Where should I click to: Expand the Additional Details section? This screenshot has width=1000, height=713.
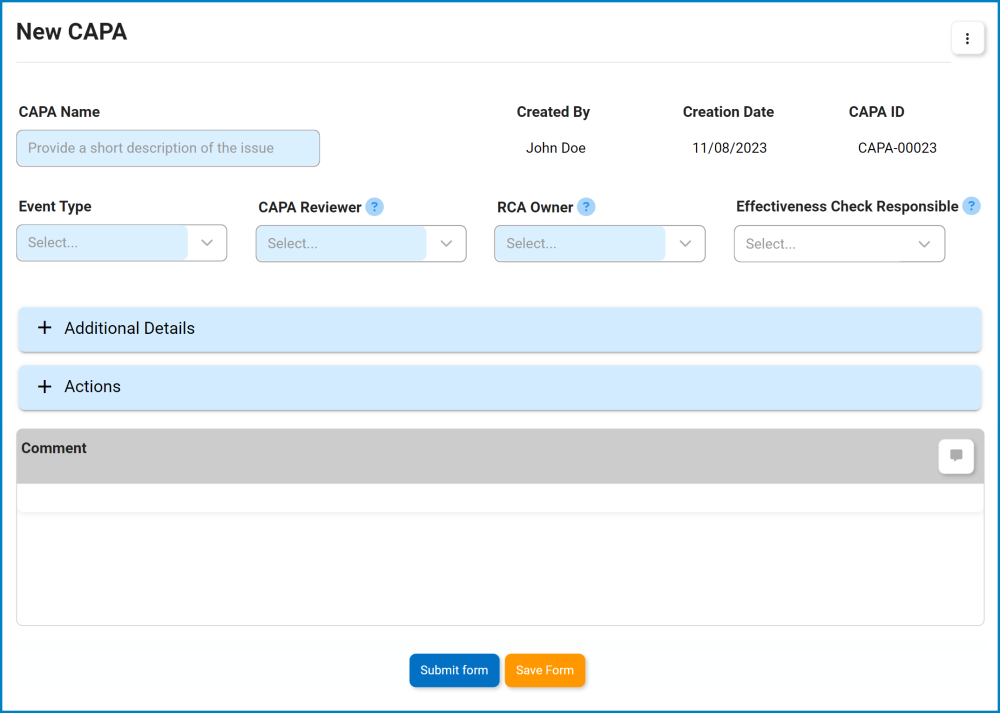click(500, 329)
